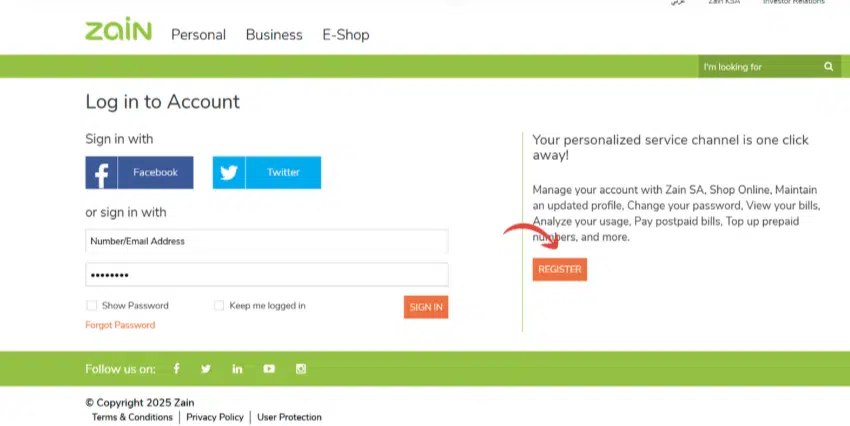Click into the password field

pos(266,275)
